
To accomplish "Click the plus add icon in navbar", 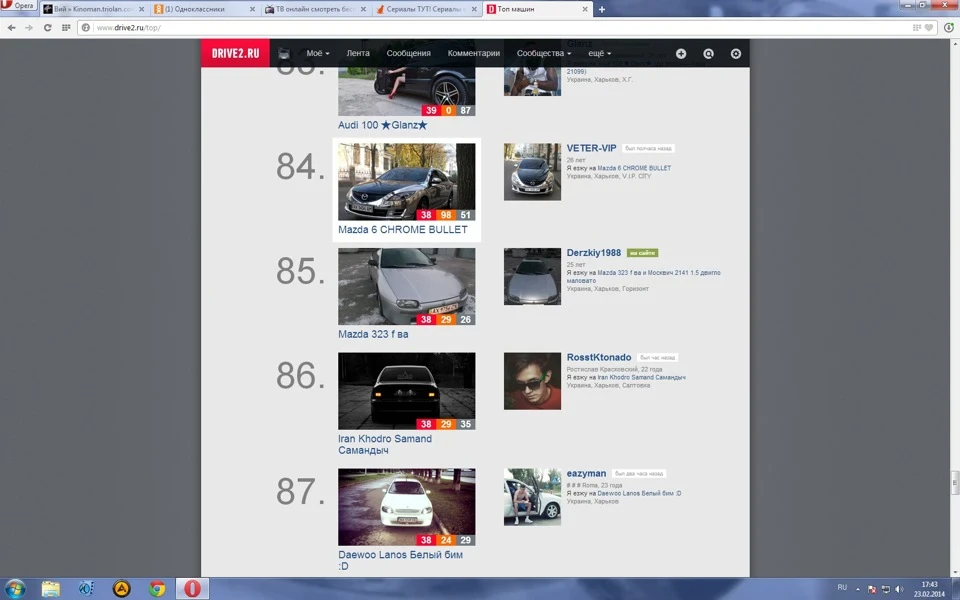I will click(x=681, y=54).
